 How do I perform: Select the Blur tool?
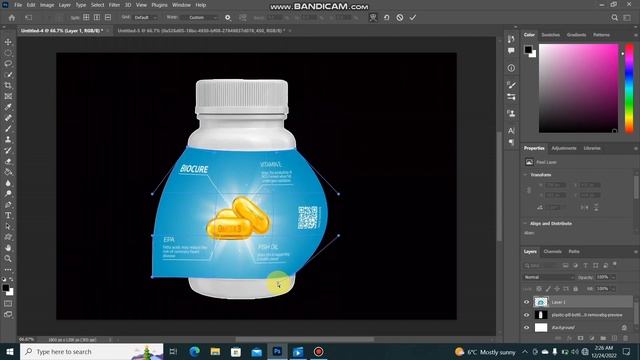click(x=8, y=183)
